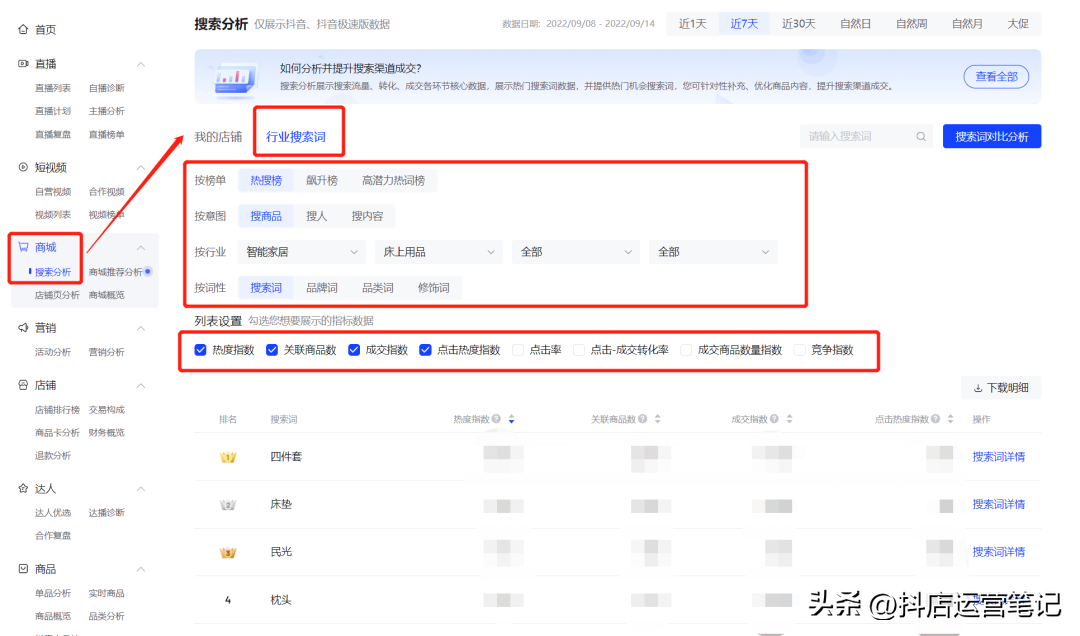The width and height of the screenshot is (1080, 636).
Task: Collapse the 直播 sidebar section
Action: point(141,64)
